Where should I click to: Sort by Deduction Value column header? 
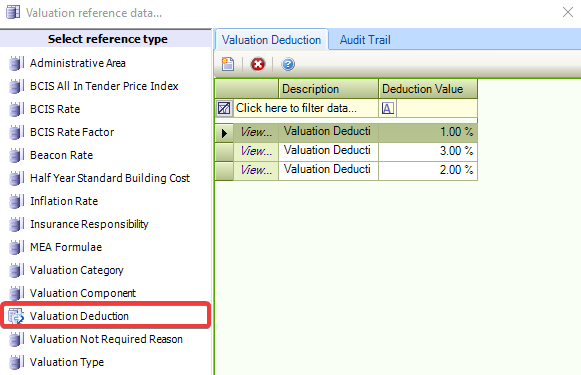(428, 89)
